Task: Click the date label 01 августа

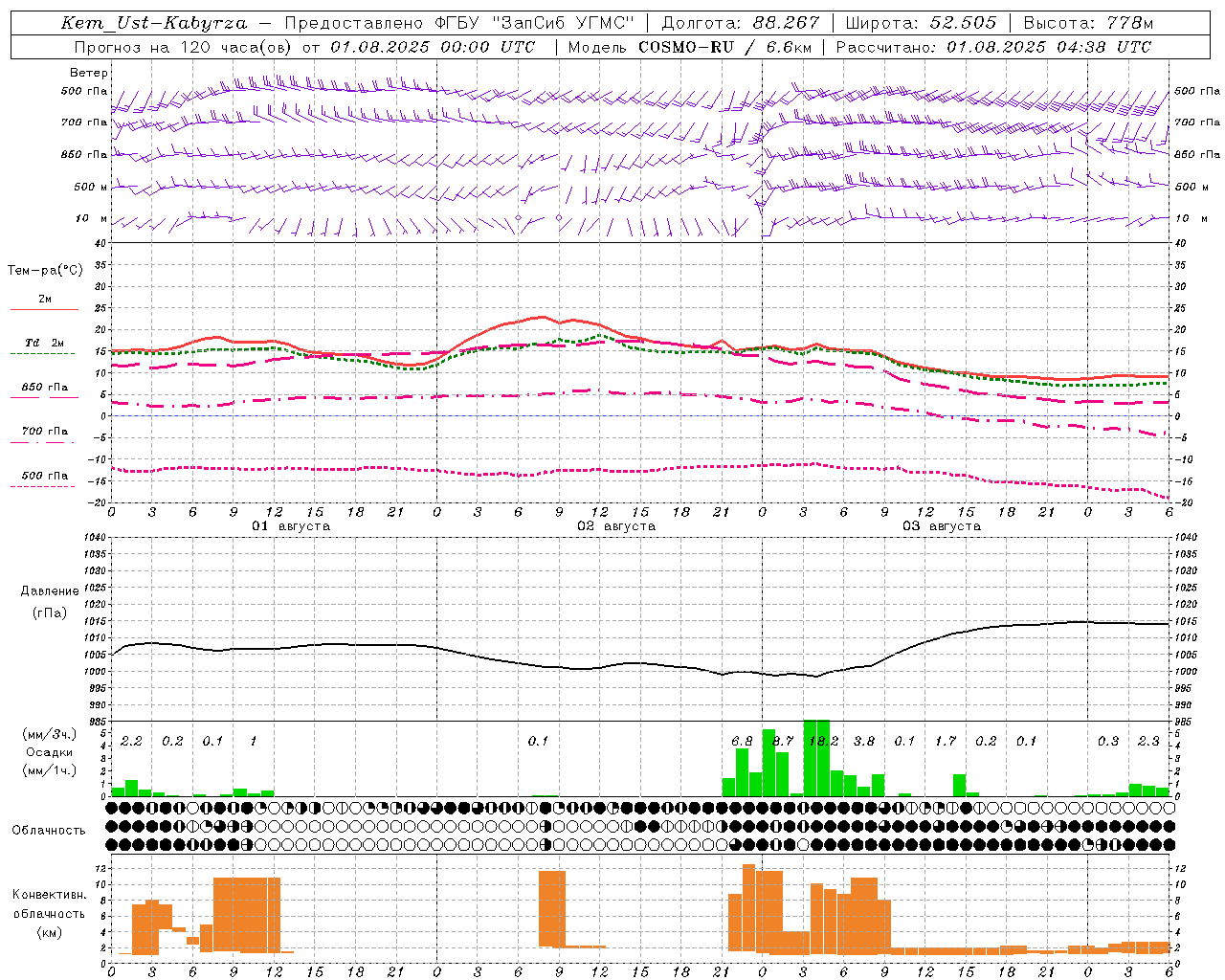Action: coord(291,526)
